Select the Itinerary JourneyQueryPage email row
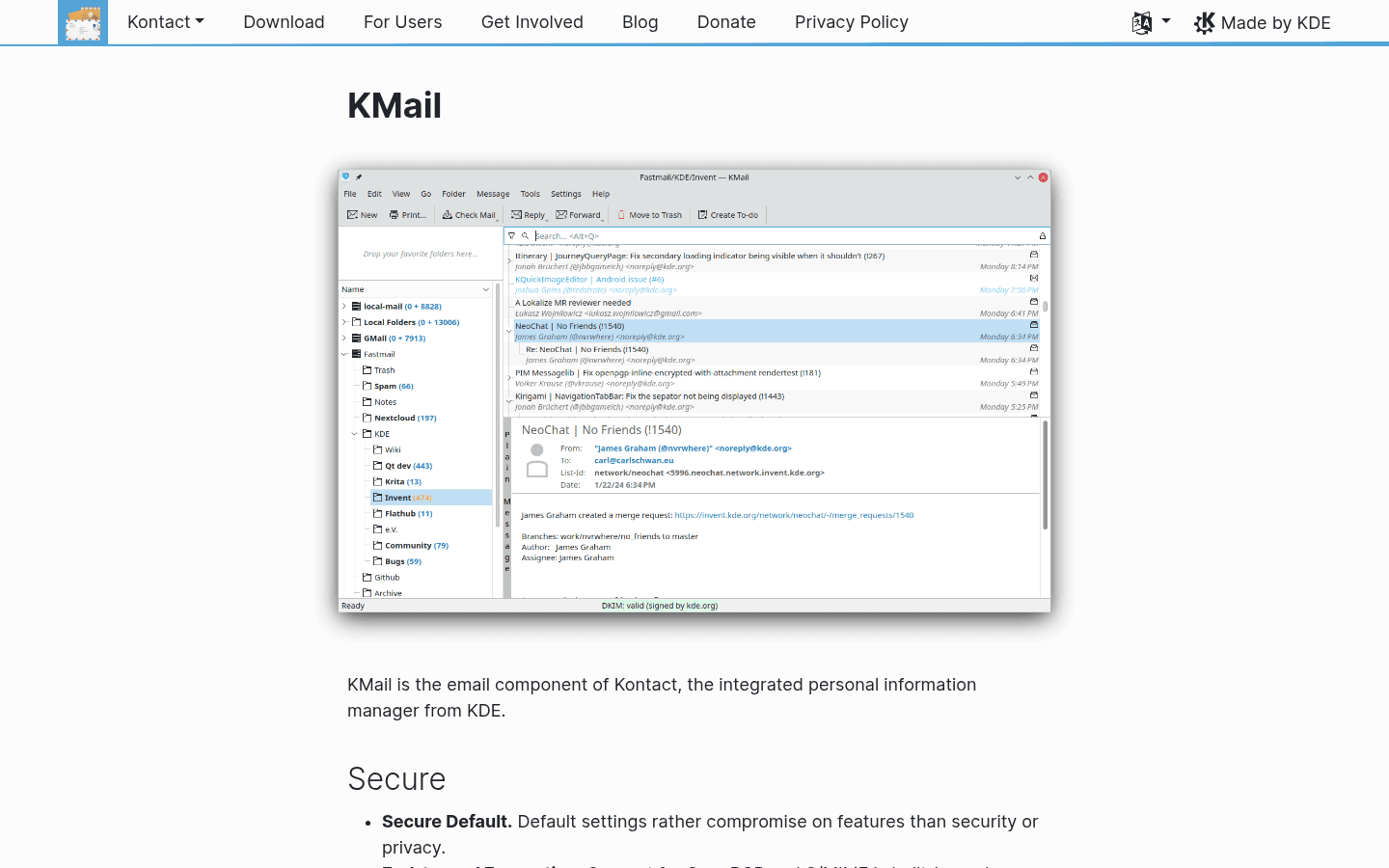 [776, 261]
